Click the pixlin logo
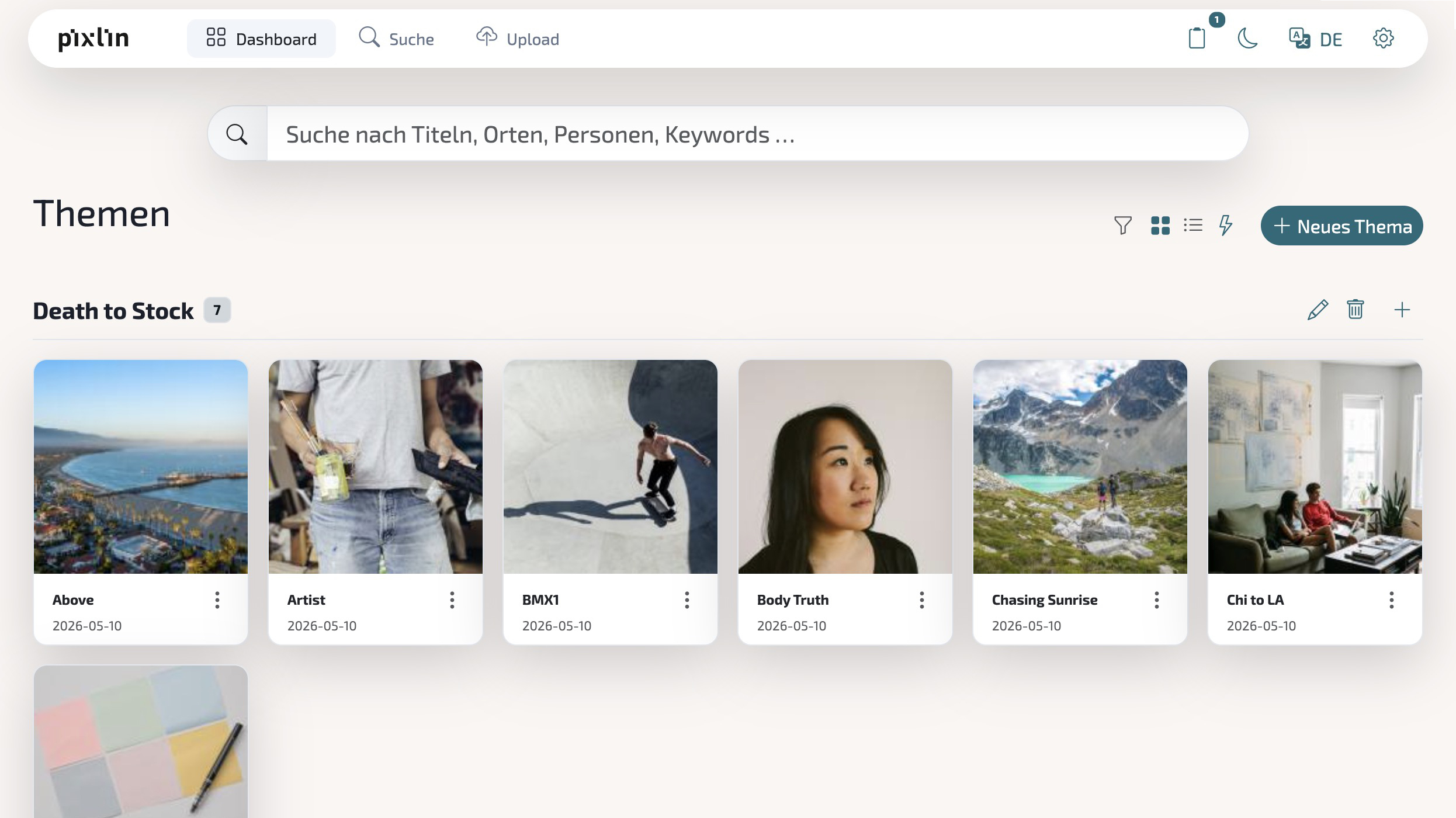Image resolution: width=1456 pixels, height=818 pixels. (x=93, y=39)
